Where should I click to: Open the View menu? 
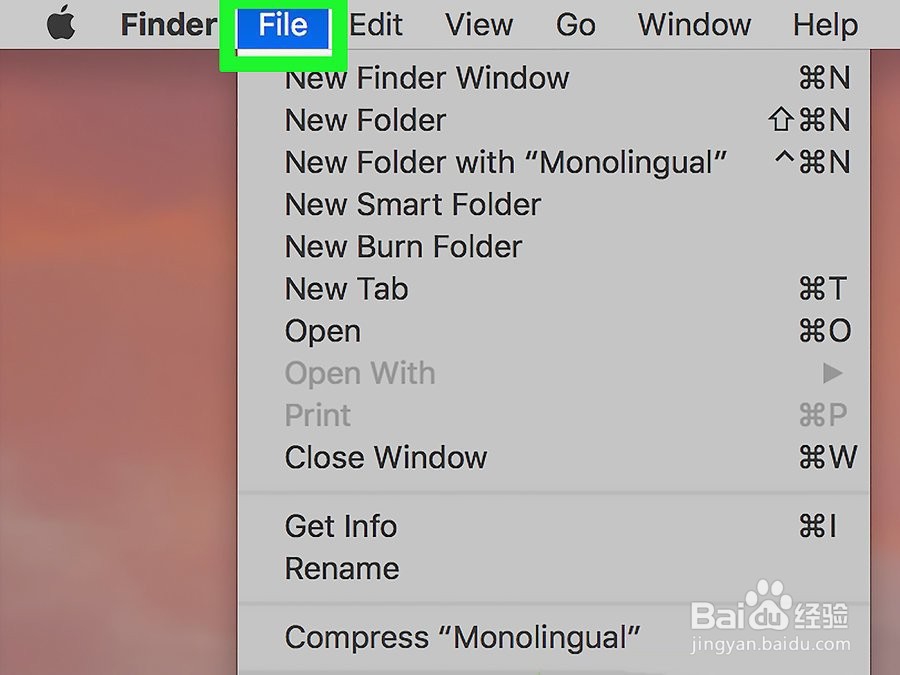[479, 25]
